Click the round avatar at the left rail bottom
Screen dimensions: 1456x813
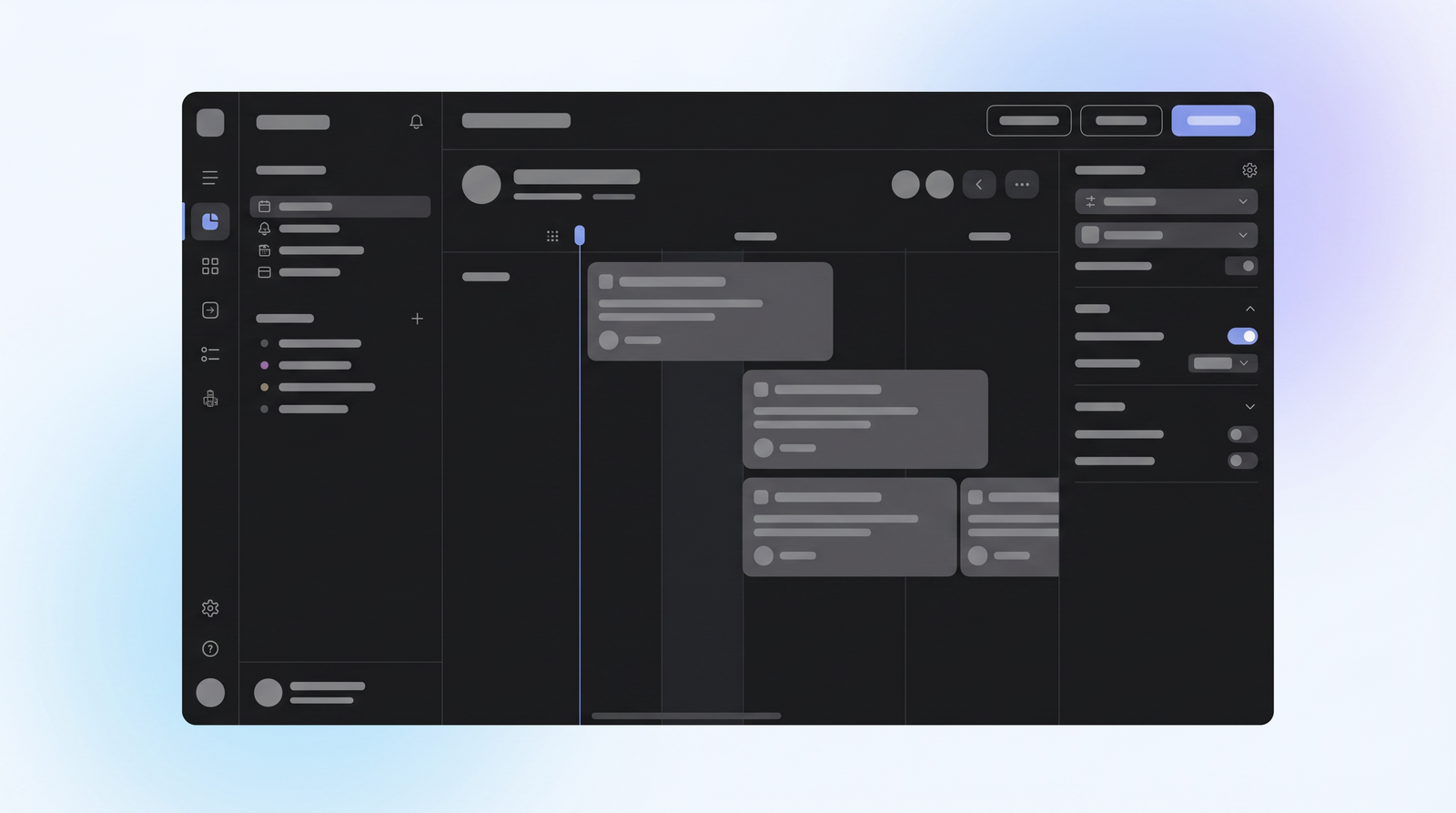tap(210, 693)
